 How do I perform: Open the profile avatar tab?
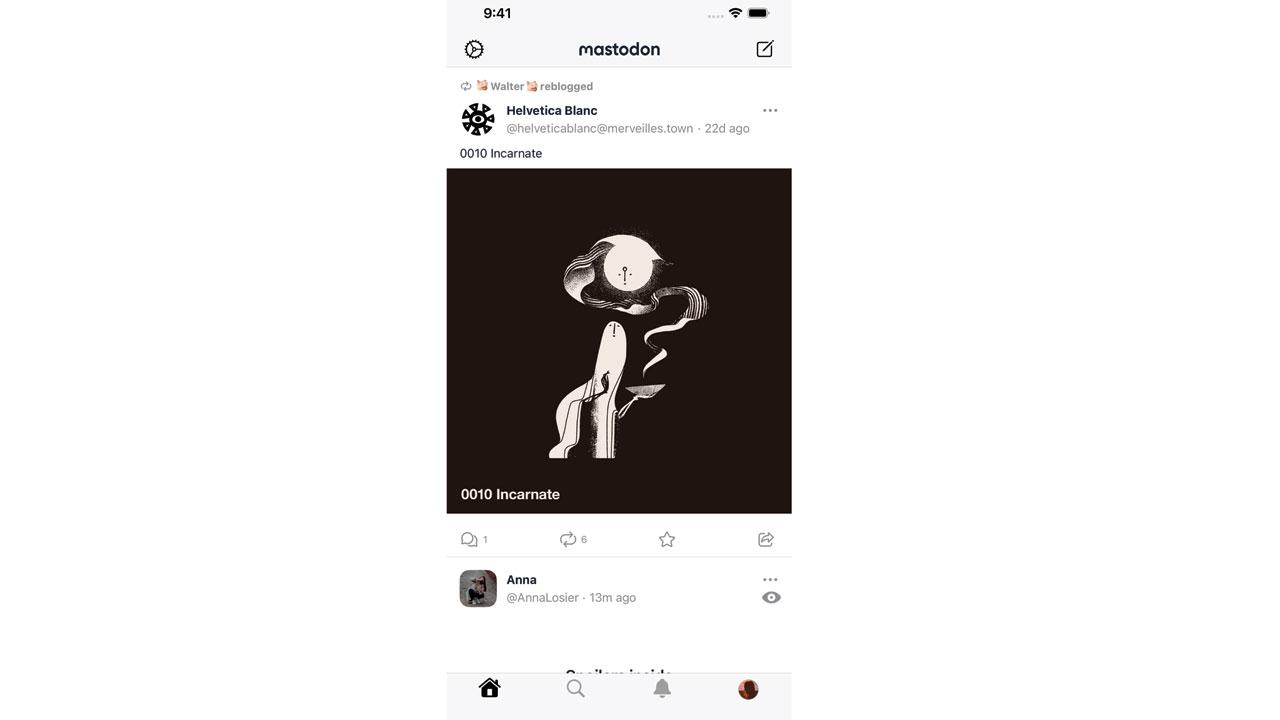click(x=748, y=689)
